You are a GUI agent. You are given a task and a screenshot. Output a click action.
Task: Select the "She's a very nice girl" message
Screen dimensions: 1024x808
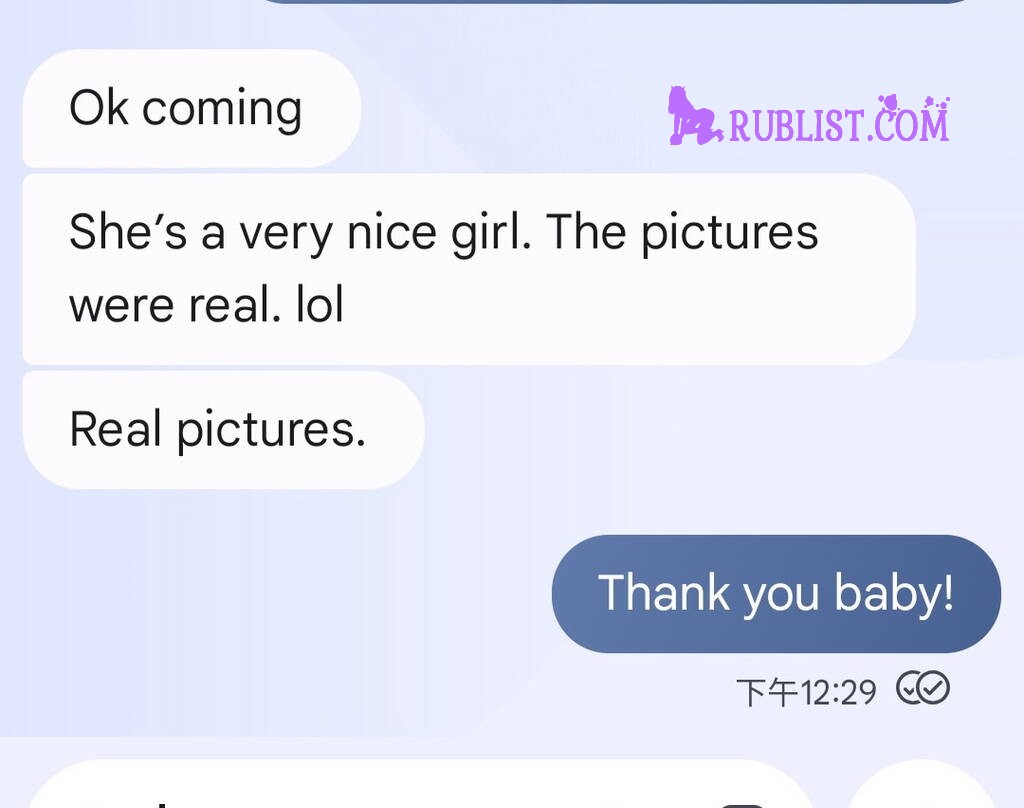(x=469, y=269)
